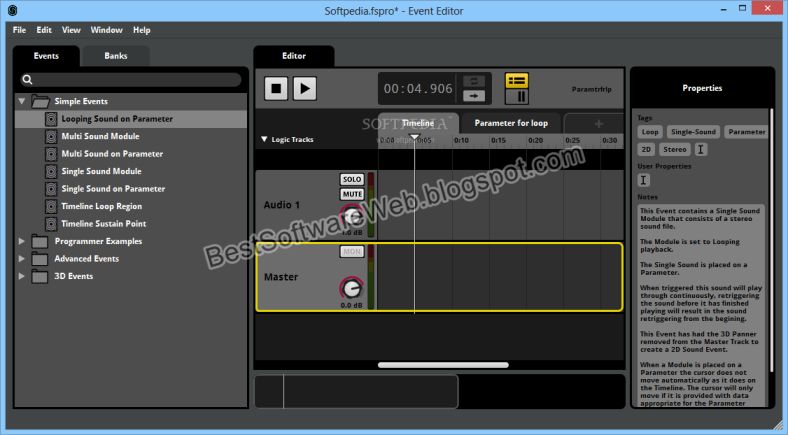
Task: Add a new parameter with plus tab
Action: [598, 124]
